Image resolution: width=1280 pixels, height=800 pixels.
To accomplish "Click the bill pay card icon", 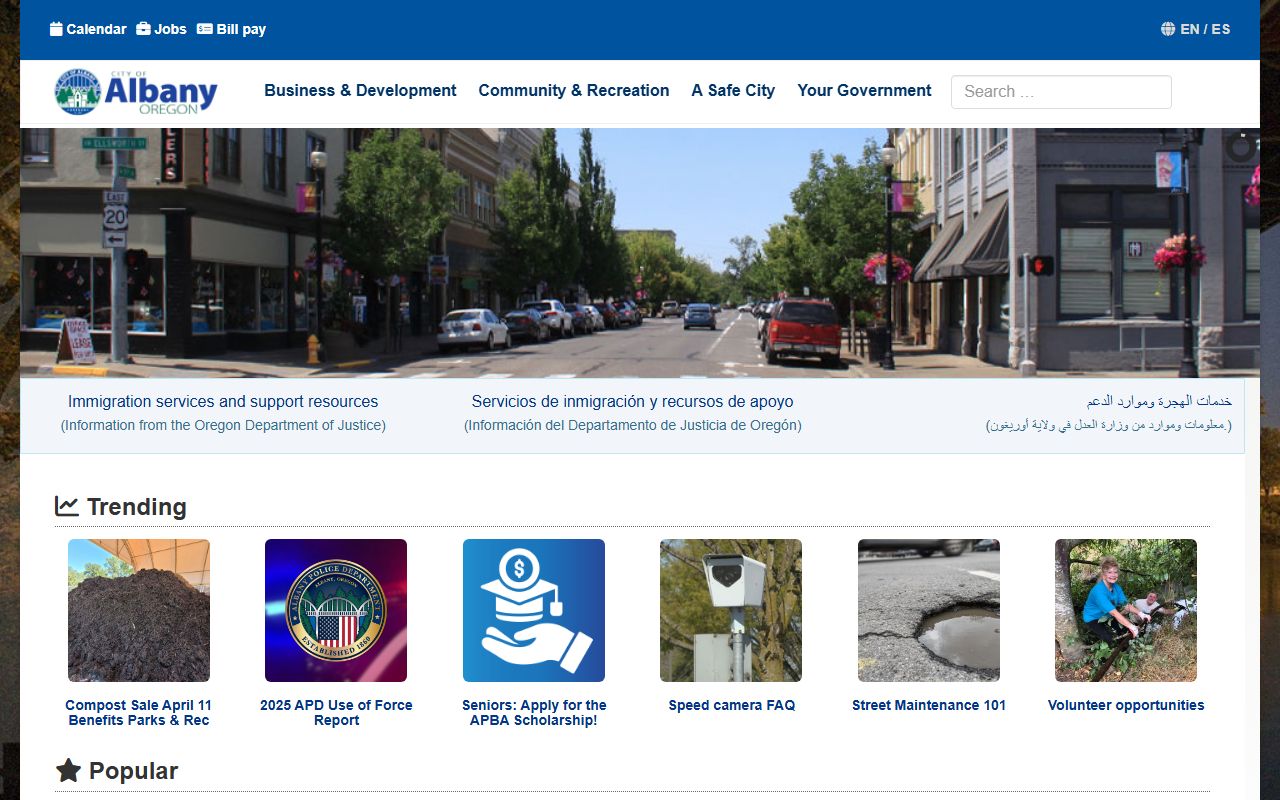I will [x=205, y=29].
